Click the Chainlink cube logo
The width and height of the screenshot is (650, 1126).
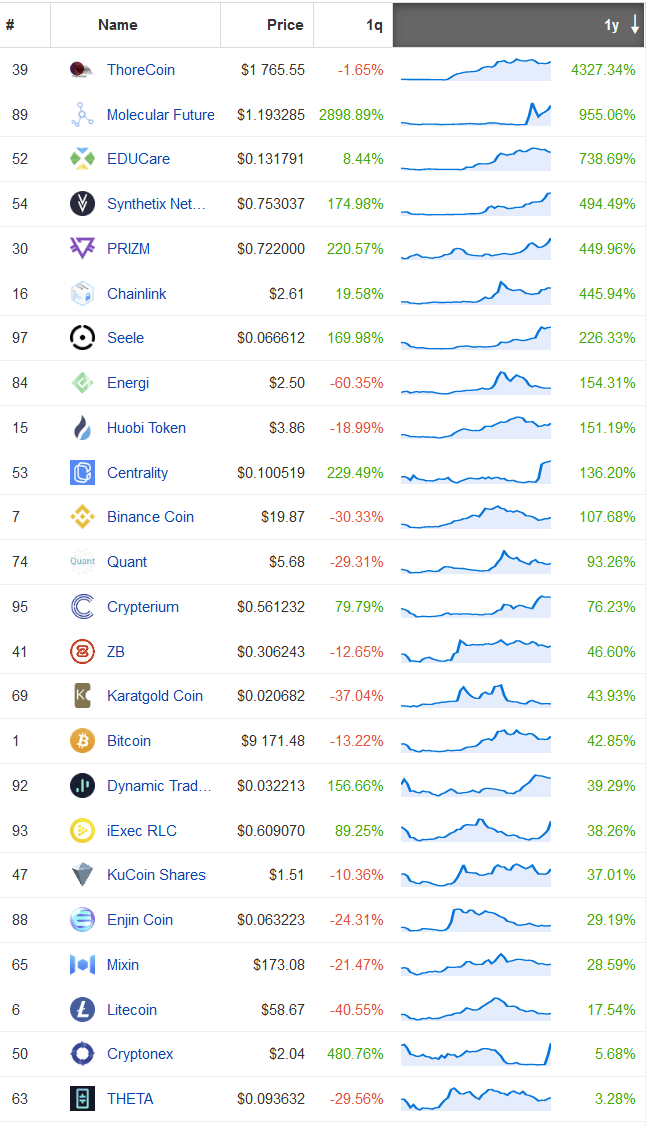pyautogui.click(x=82, y=293)
